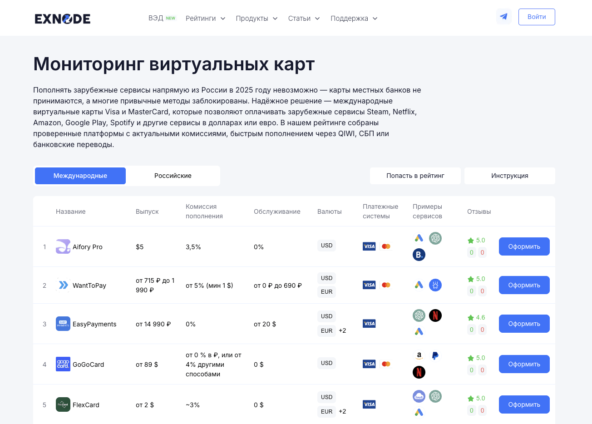Expand +2 more currencies for FlexCard
Screen dimensions: 592x424
coord(342,412)
